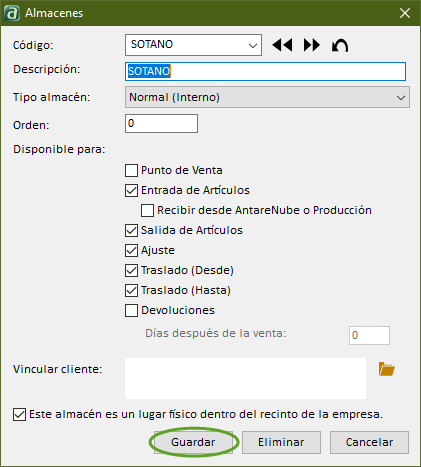Focus the Descripción field containing SOTANO
This screenshot has height=467, width=421.
click(x=265, y=71)
